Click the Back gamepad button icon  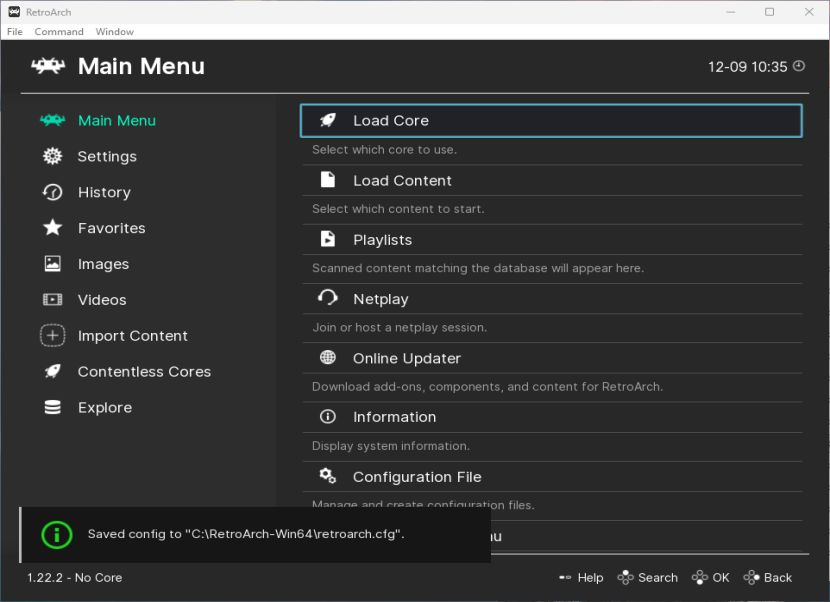tap(751, 578)
